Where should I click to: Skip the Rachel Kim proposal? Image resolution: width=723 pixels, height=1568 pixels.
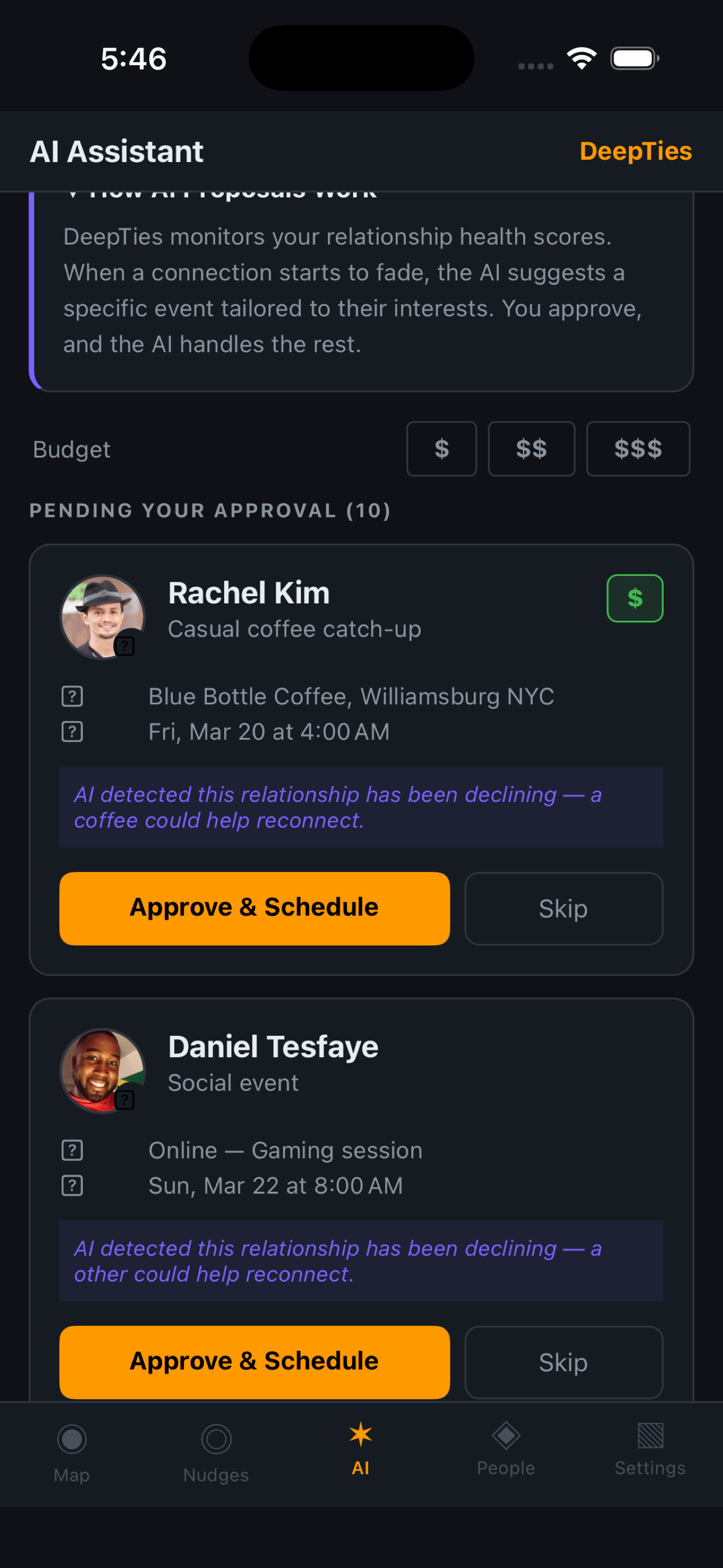[564, 908]
